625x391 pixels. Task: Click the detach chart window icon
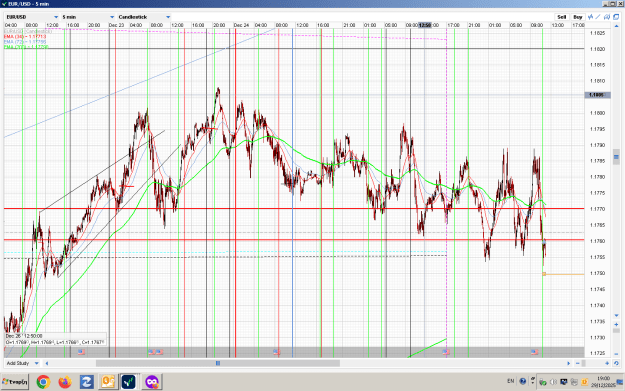click(616, 17)
